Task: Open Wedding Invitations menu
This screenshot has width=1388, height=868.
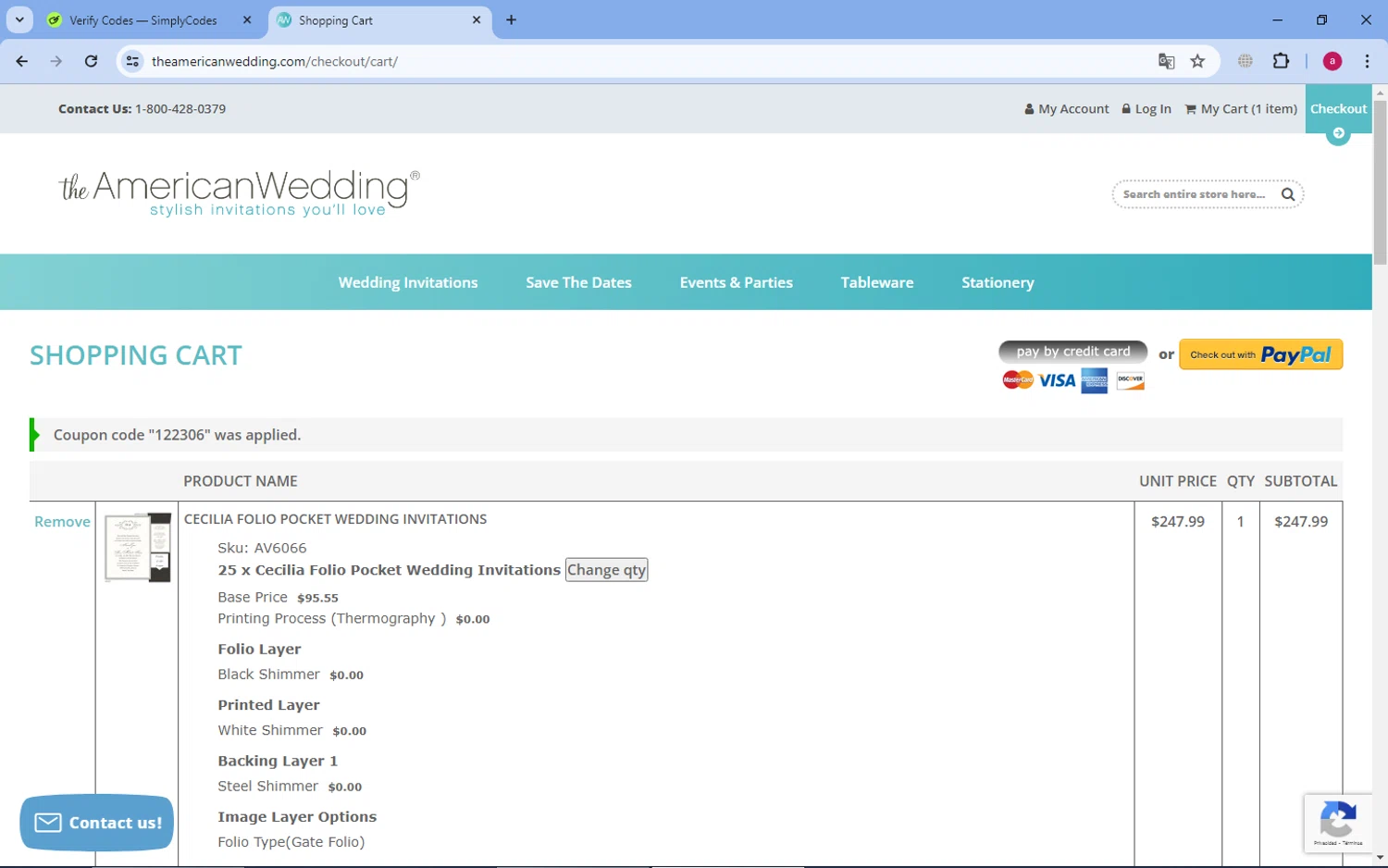Action: (x=408, y=282)
